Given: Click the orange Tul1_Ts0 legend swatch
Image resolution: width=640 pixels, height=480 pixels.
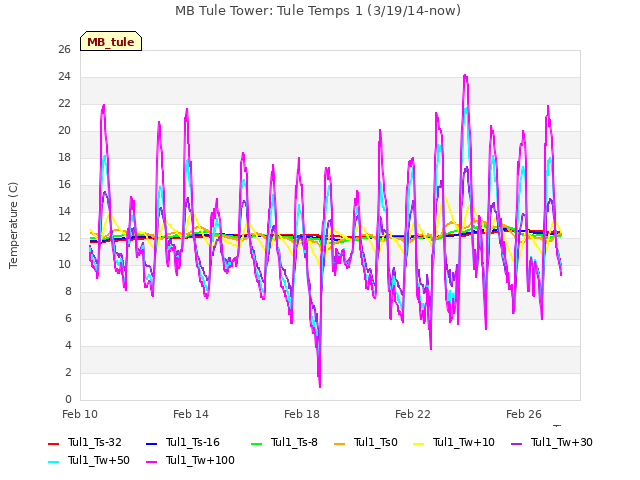Looking at the screenshot, I should (340, 444).
